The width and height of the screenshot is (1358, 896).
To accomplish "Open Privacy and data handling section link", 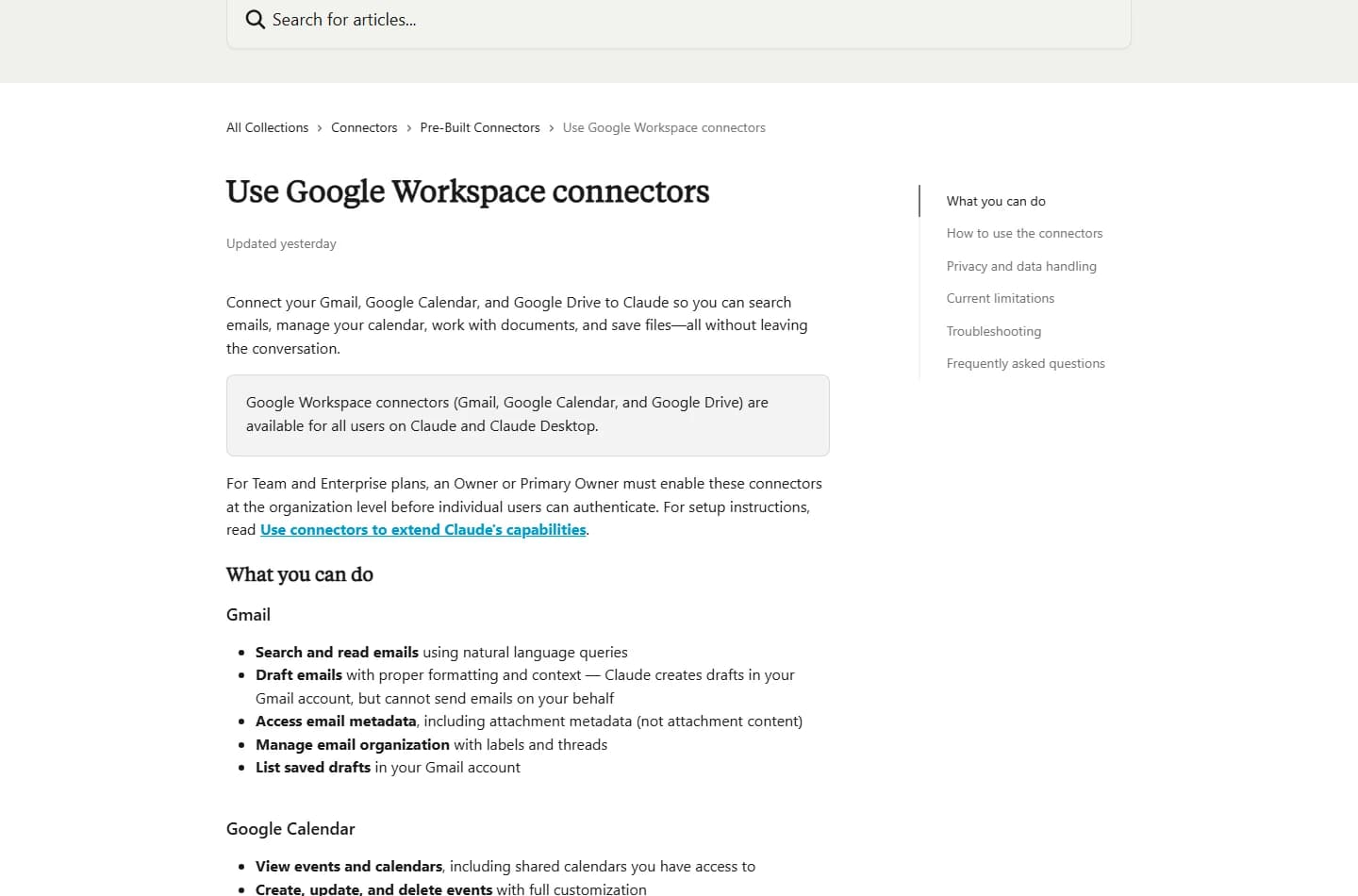I will tap(1021, 266).
